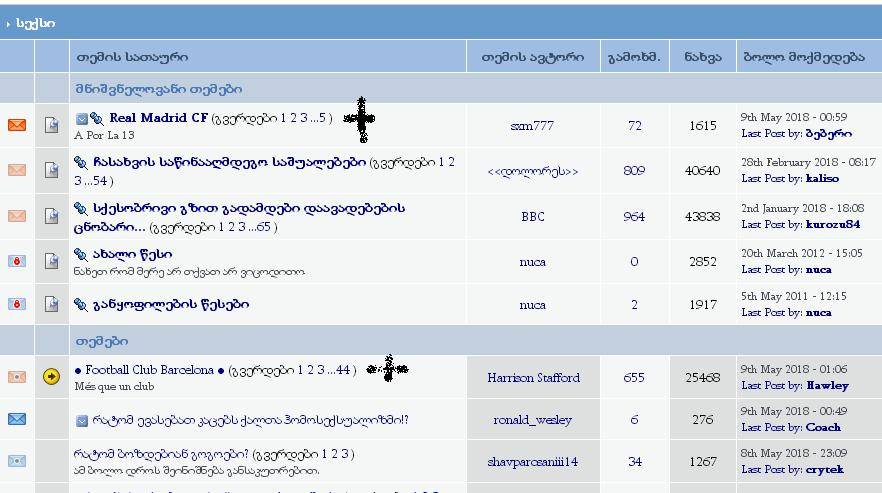Viewport: 882px width, 493px height.
Task: Click the სექსი forum title in the header
Action: 35,24
